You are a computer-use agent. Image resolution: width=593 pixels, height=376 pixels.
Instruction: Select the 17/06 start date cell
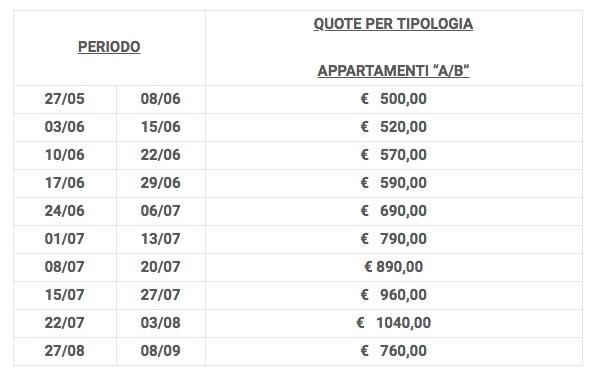pyautogui.click(x=65, y=183)
